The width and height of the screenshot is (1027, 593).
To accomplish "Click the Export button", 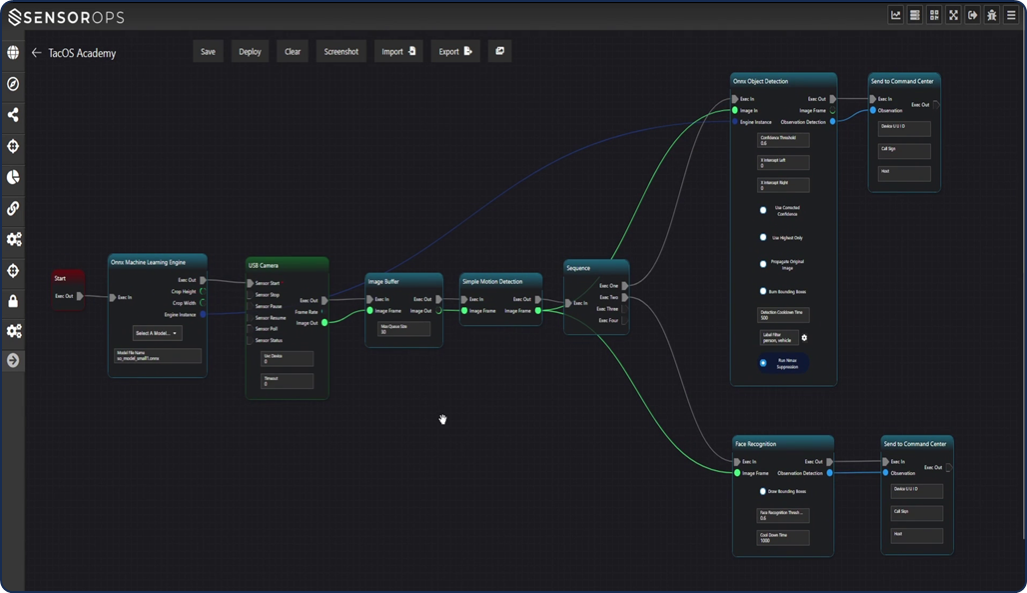I will (455, 52).
